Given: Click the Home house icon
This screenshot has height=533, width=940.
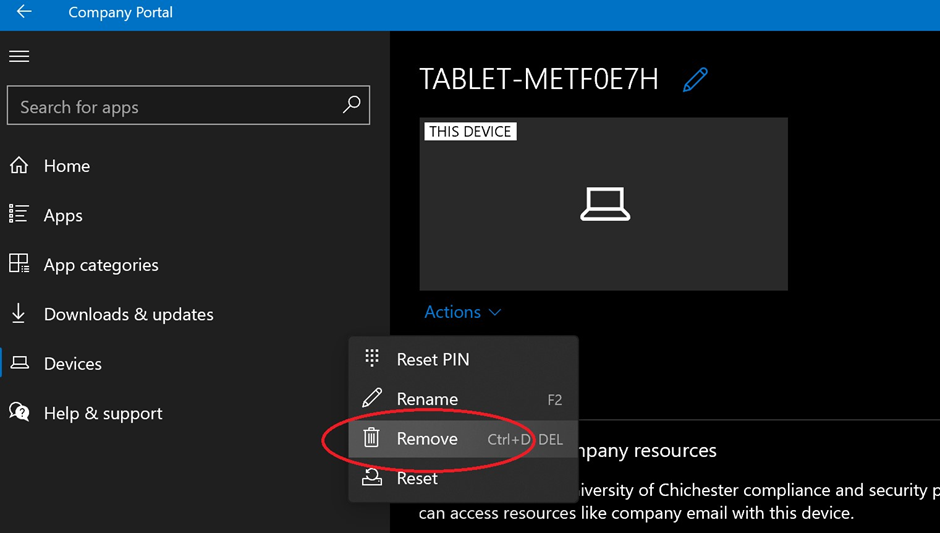Looking at the screenshot, I should (19, 165).
